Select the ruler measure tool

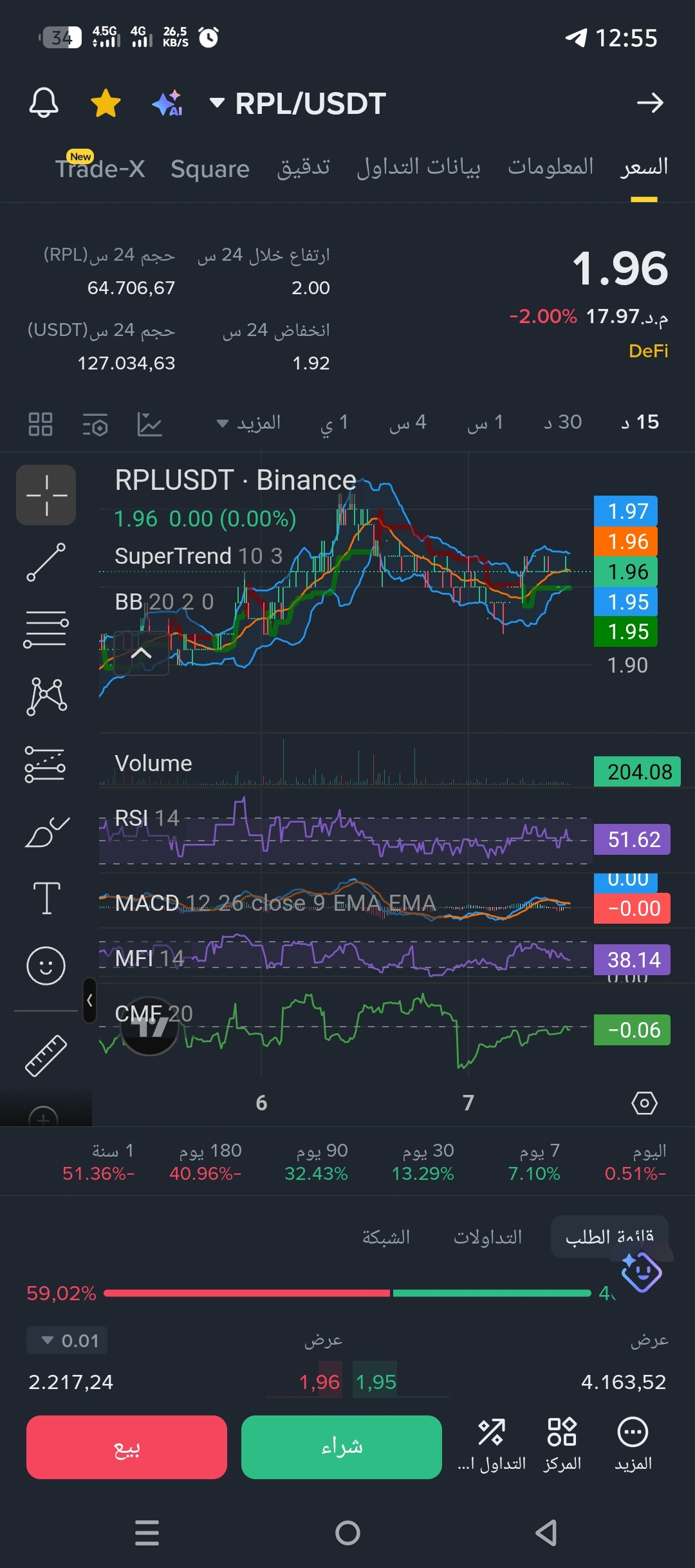coord(46,1056)
